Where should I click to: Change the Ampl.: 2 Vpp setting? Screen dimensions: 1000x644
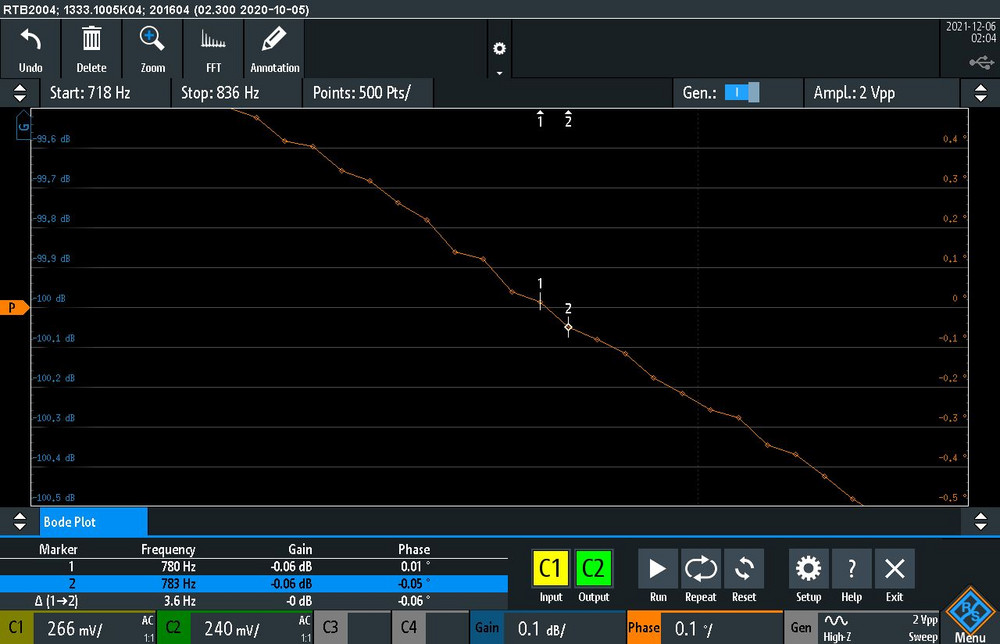pyautogui.click(x=881, y=93)
